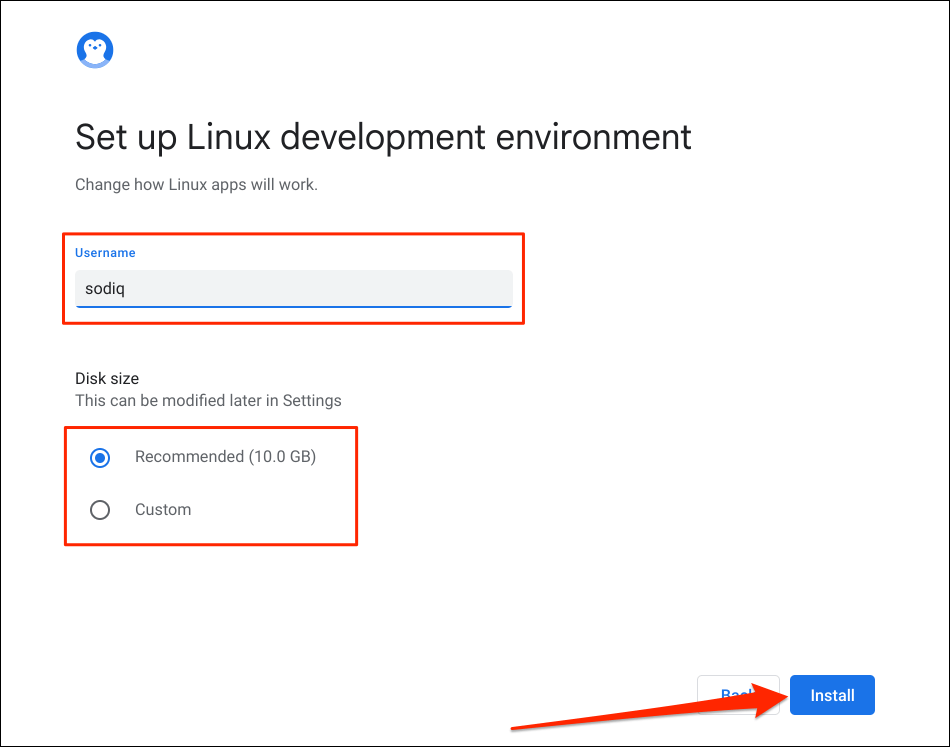Click the modified later in Settings hint text

pos(208,401)
